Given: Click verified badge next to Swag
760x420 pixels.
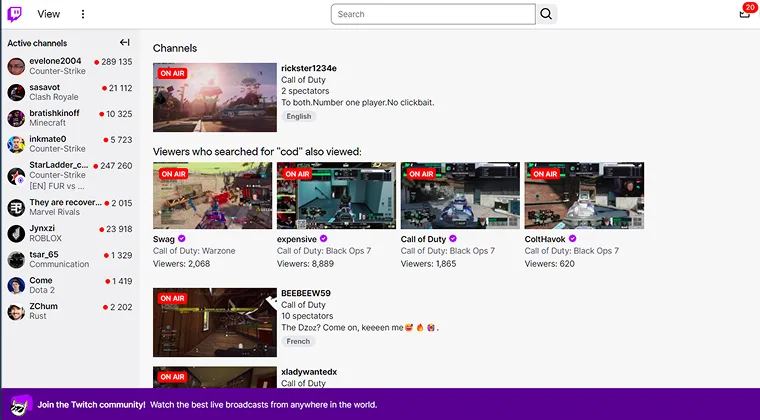Looking at the screenshot, I should 182,238.
